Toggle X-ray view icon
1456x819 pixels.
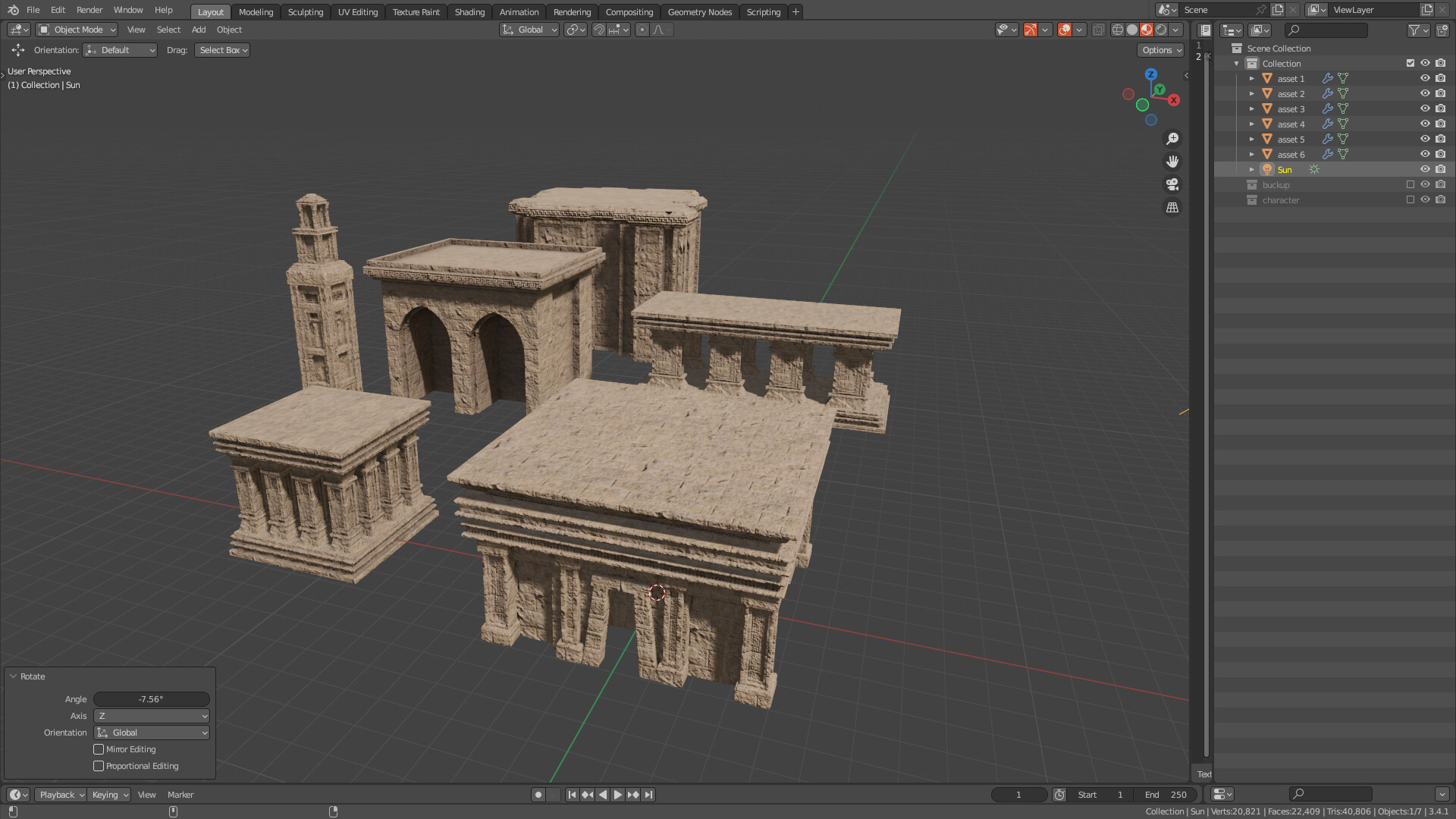[x=1097, y=30]
